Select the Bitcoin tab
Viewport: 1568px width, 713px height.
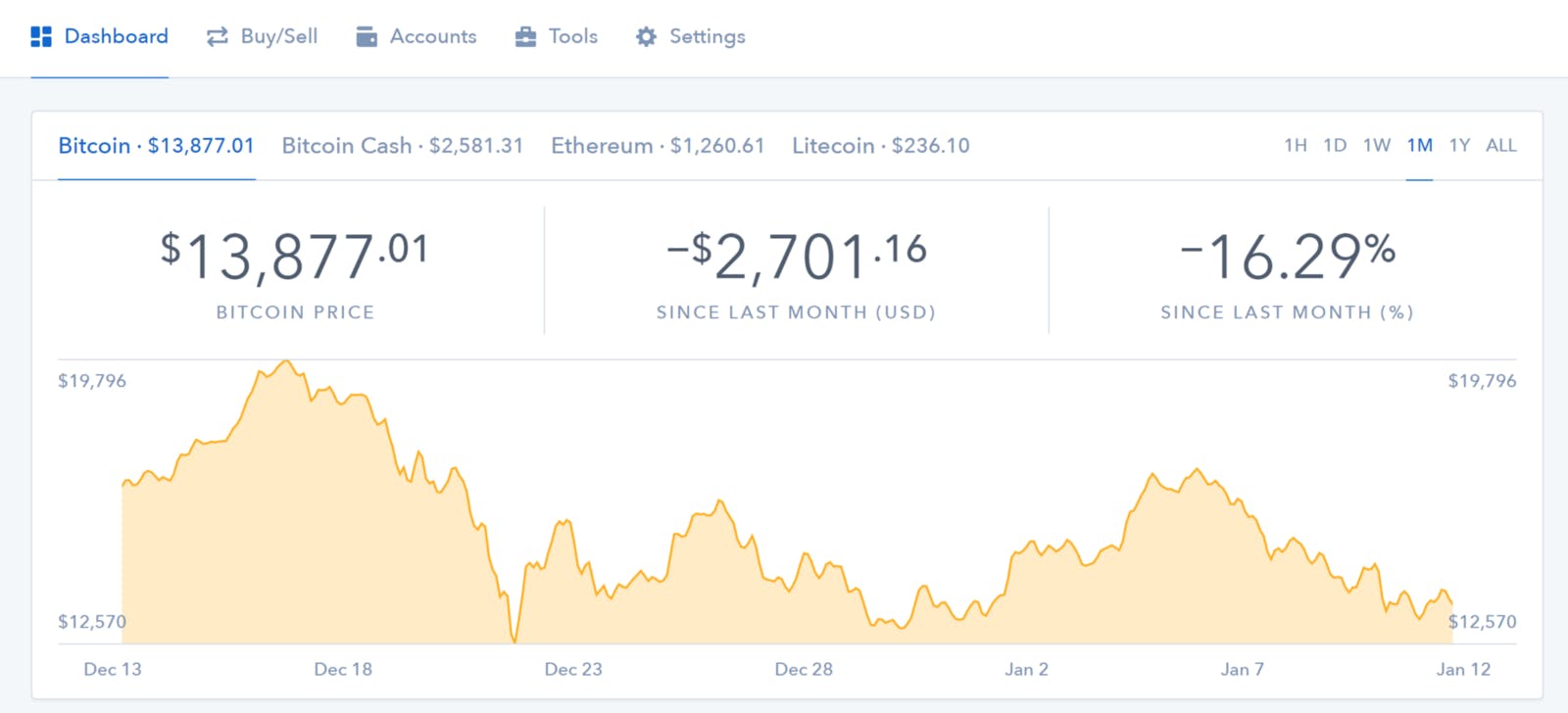pyautogui.click(x=156, y=145)
